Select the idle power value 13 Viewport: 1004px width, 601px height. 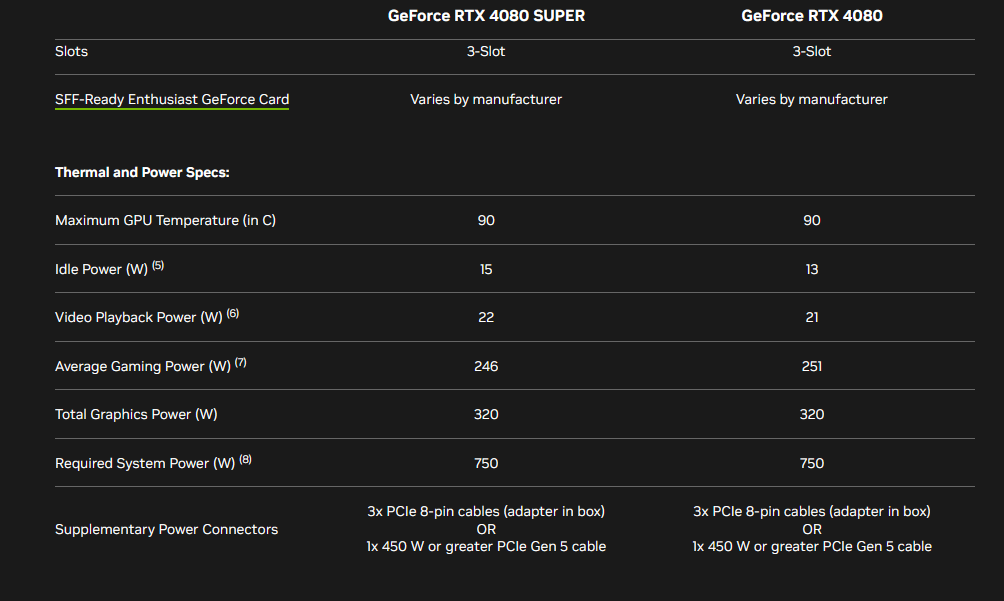pos(811,269)
